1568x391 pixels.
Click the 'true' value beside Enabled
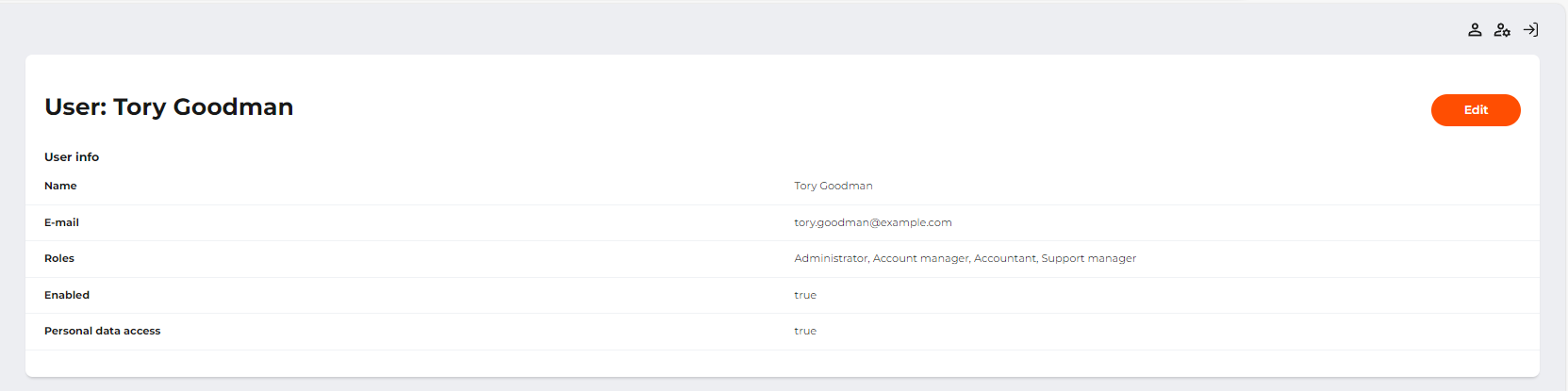(805, 295)
